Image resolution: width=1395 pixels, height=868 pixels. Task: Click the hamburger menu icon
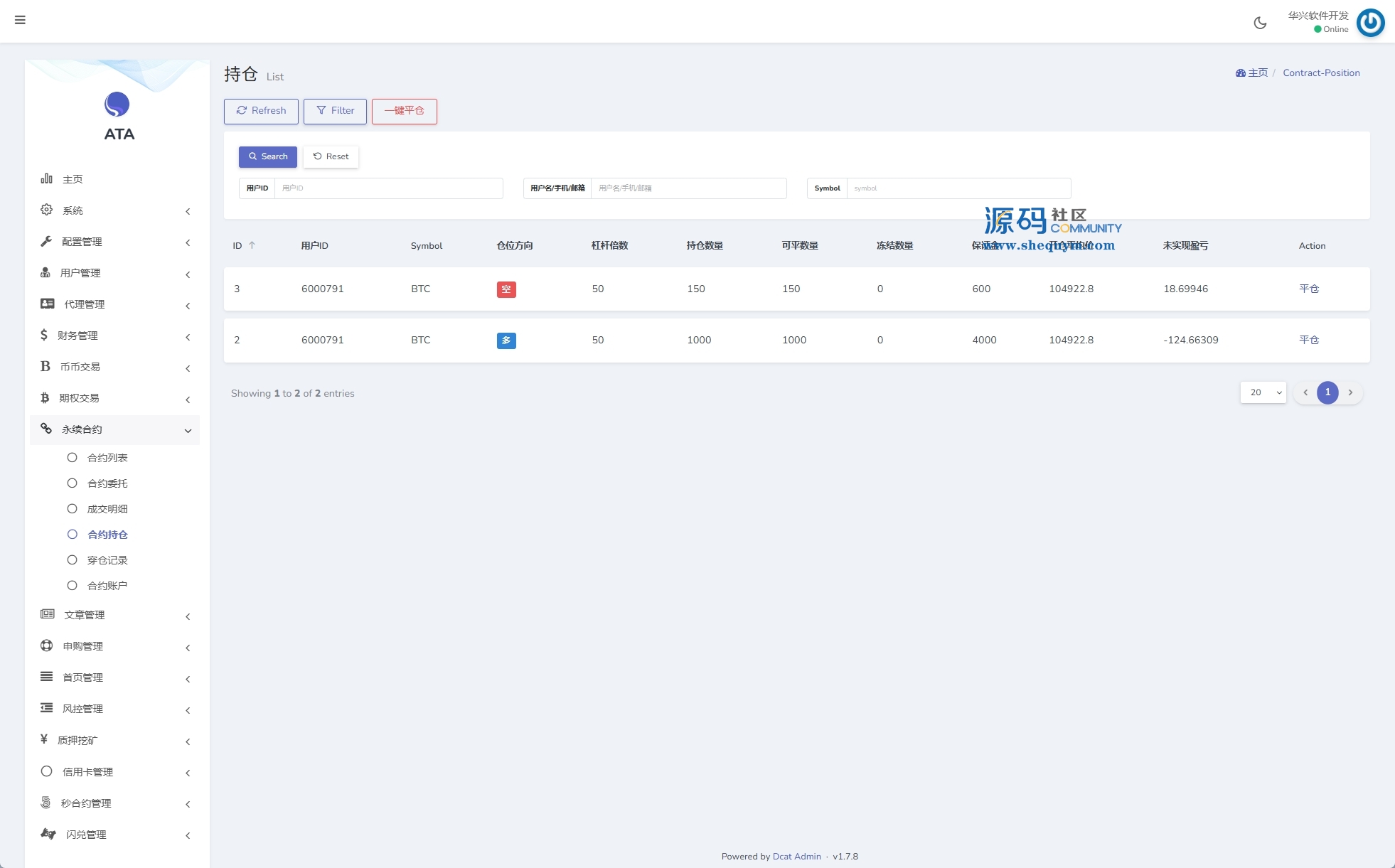click(x=20, y=20)
